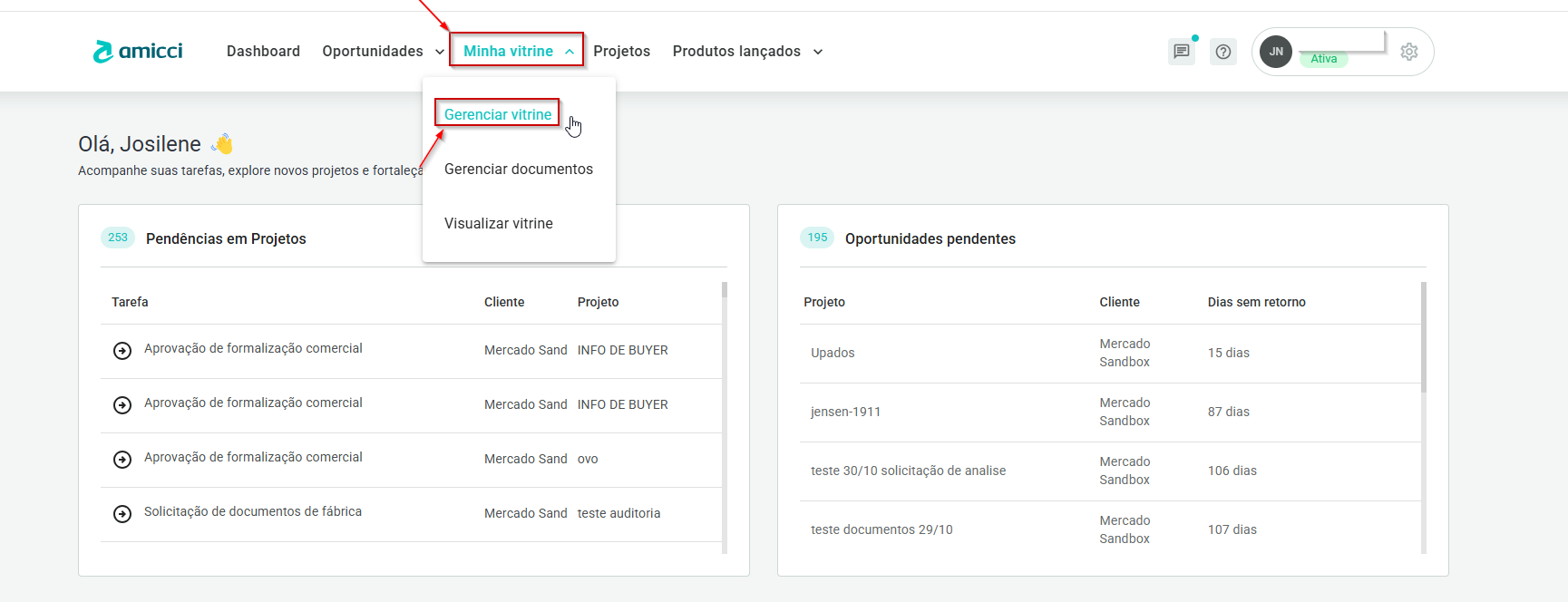Click the JN user avatar
The height and width of the screenshot is (602, 1568).
[1275, 52]
